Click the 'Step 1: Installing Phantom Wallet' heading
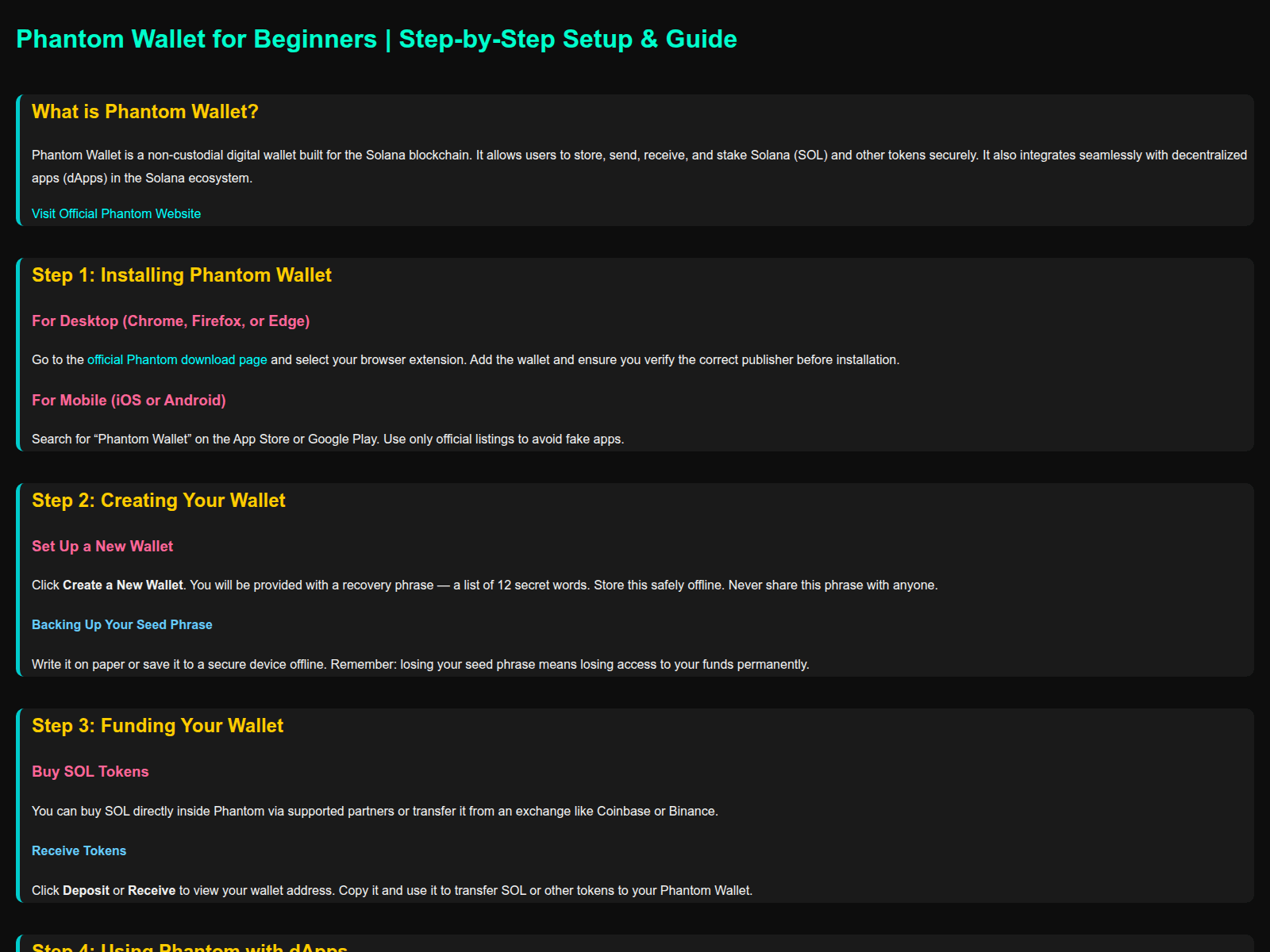The image size is (1270, 952). pos(182,275)
